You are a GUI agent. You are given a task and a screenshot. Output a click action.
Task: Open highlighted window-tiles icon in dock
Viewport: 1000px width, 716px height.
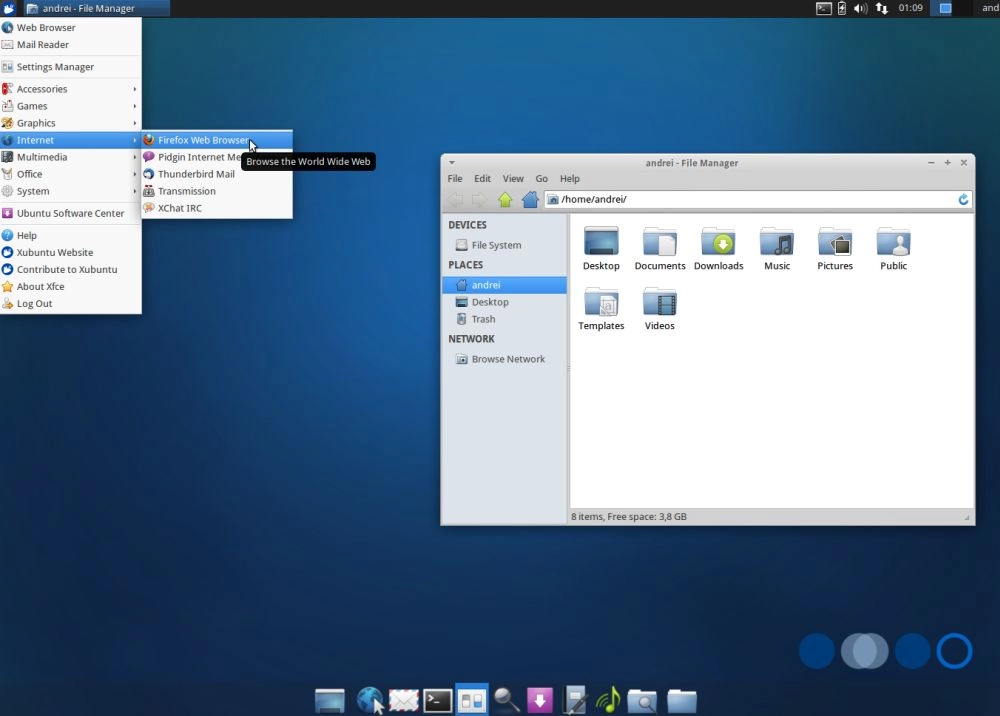pos(472,700)
